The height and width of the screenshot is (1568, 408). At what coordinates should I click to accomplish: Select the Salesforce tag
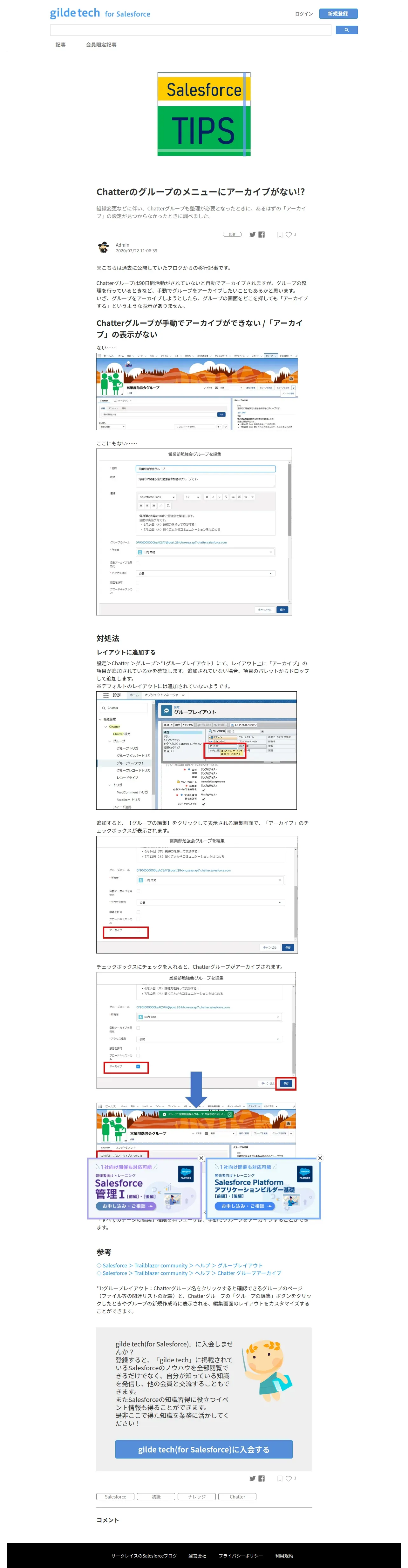tap(115, 1497)
